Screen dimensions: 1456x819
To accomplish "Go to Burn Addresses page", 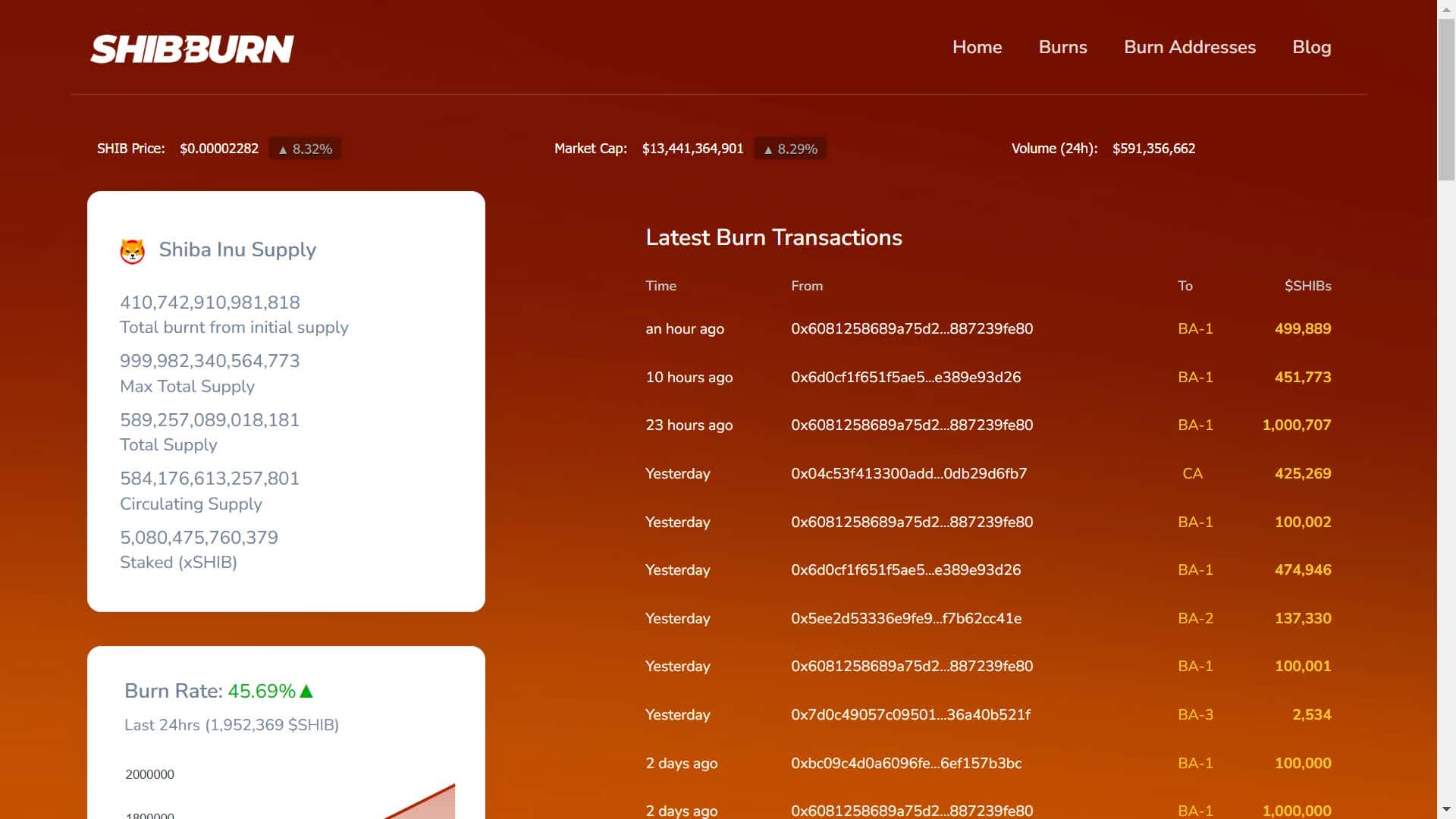I will 1189,47.
